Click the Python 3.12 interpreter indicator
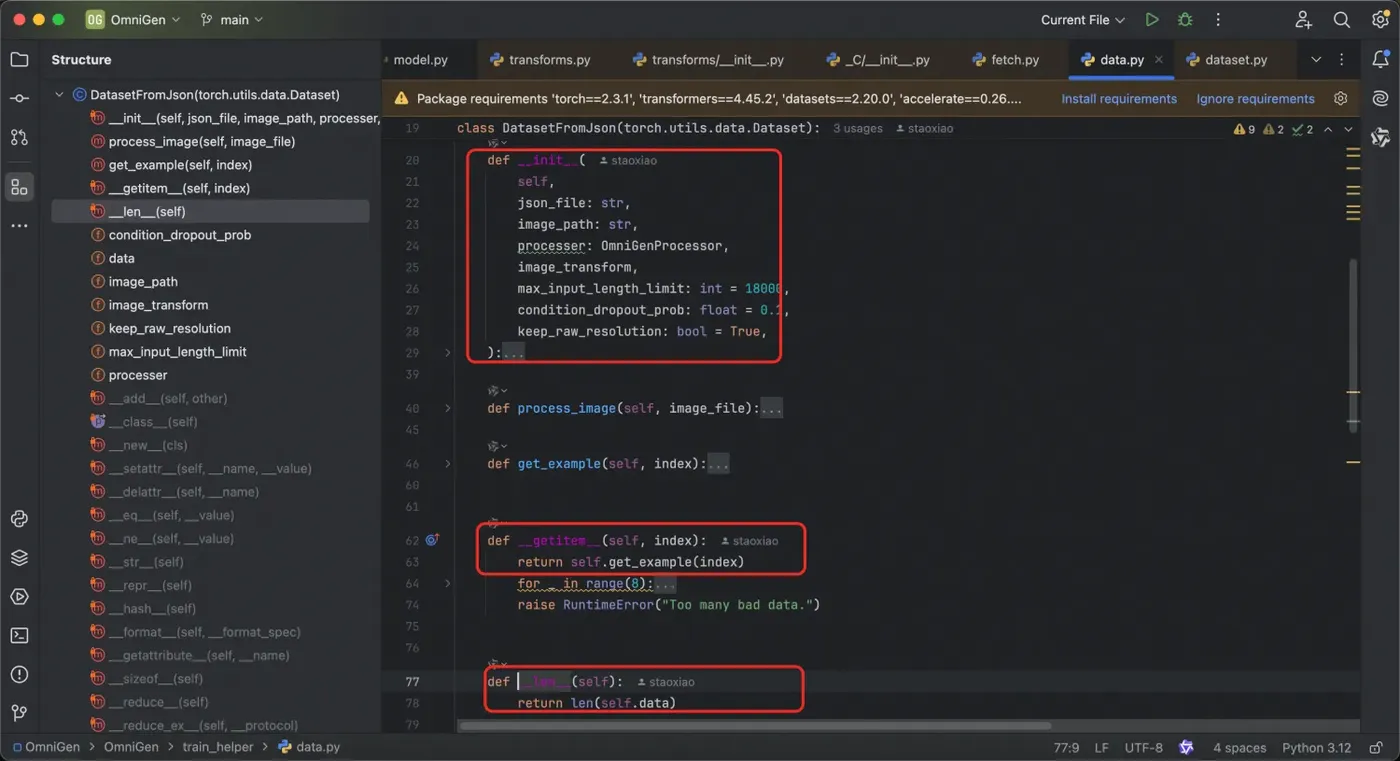This screenshot has height=761, width=1400. click(1316, 748)
